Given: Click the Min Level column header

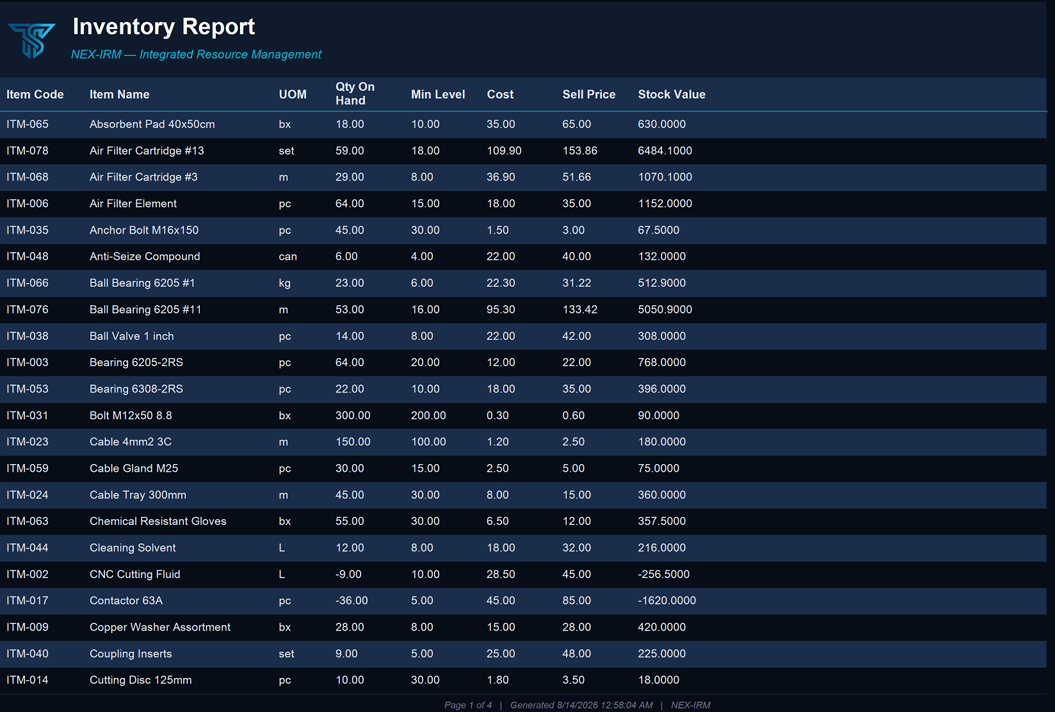Looking at the screenshot, I should pos(437,94).
